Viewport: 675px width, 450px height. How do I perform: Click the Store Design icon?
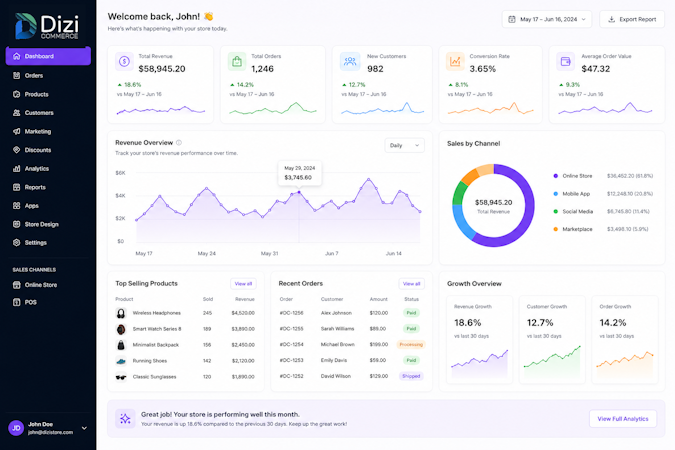[x=16, y=224]
